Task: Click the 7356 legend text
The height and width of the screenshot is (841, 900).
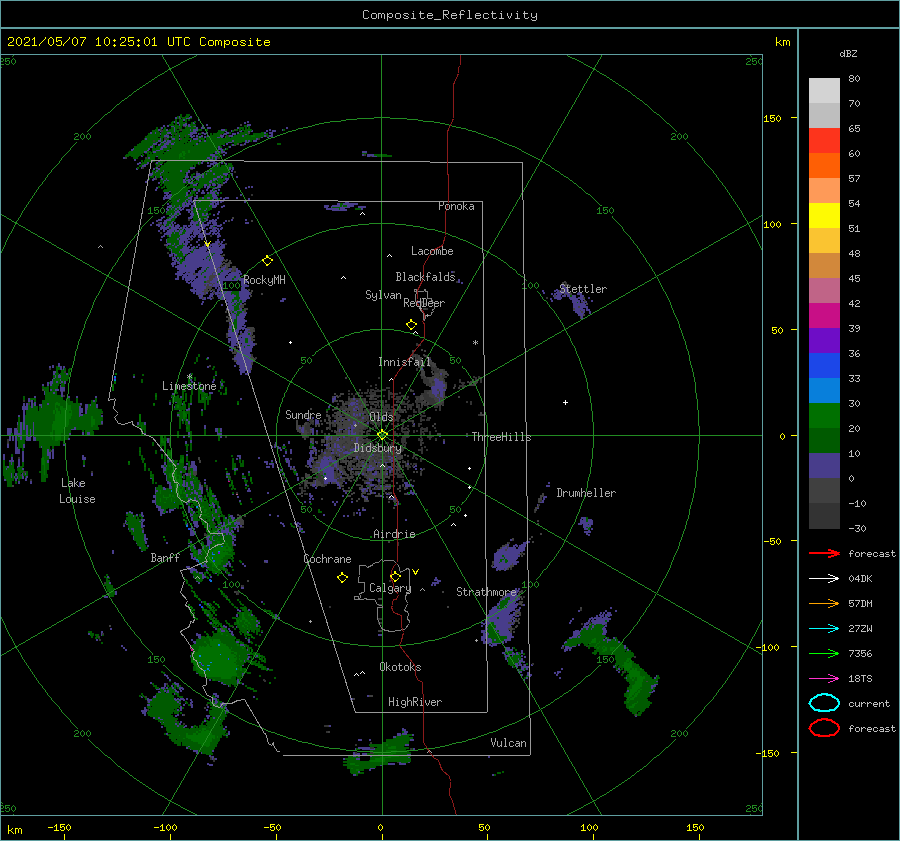Action: coord(860,653)
